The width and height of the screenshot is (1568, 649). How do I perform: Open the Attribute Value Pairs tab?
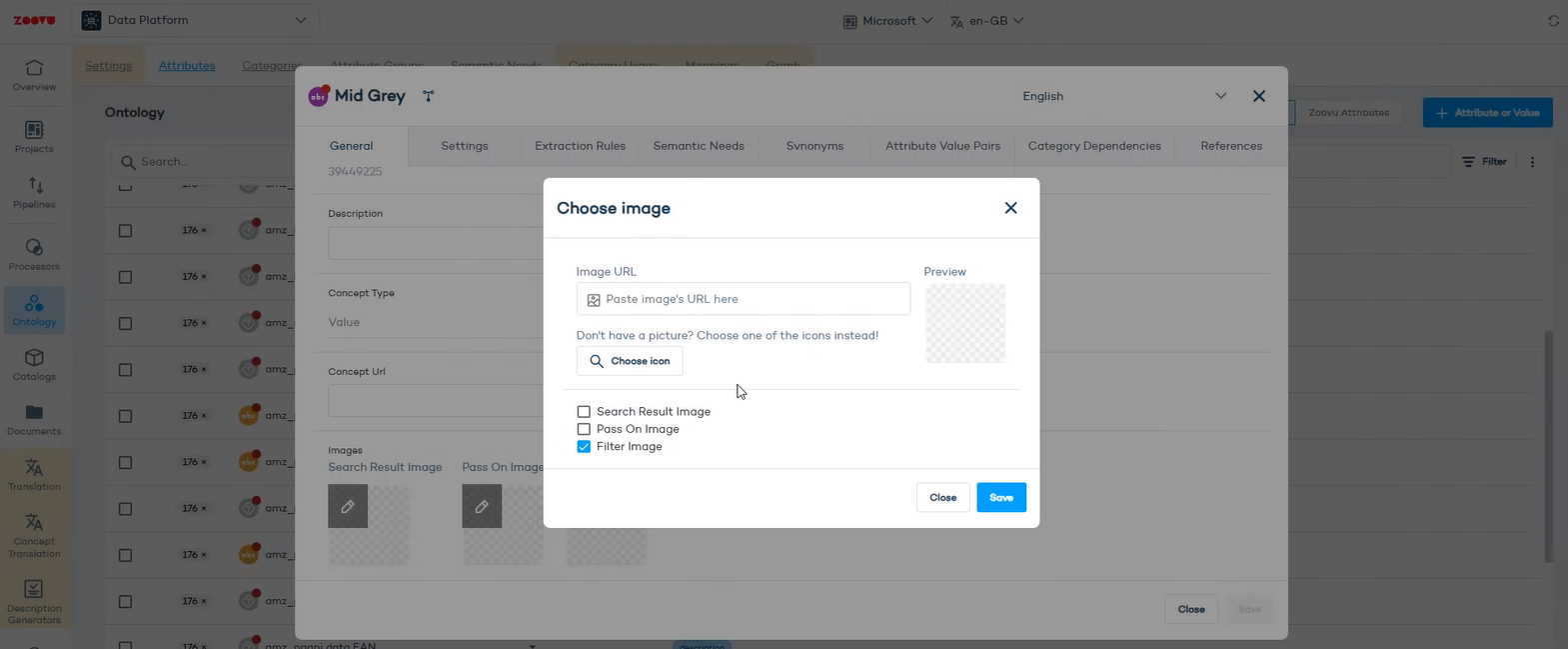(942, 146)
